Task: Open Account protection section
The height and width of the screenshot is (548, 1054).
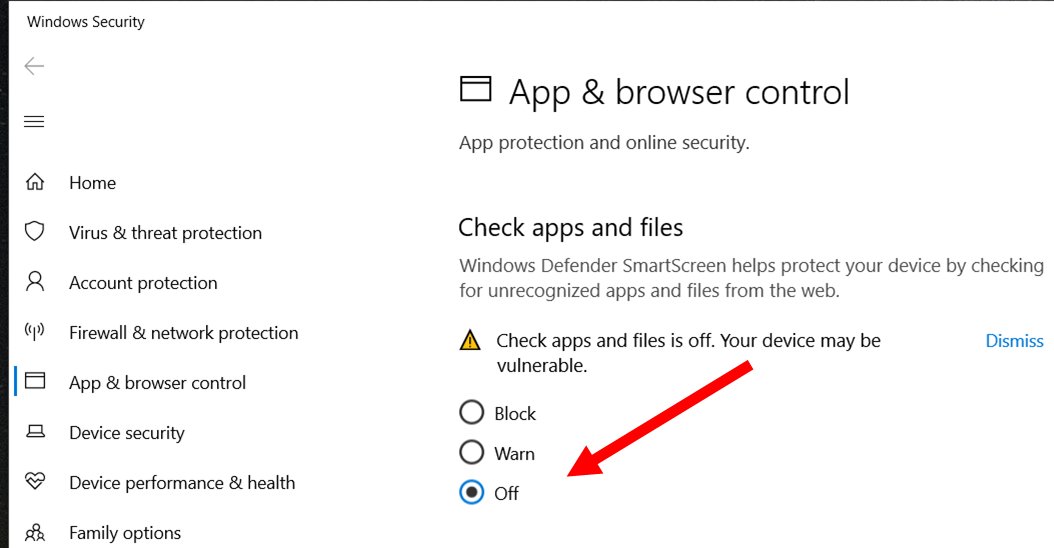Action: coord(143,283)
